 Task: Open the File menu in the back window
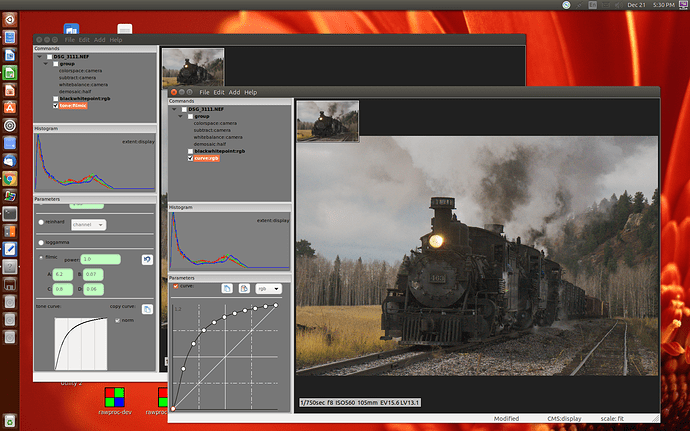coord(70,40)
